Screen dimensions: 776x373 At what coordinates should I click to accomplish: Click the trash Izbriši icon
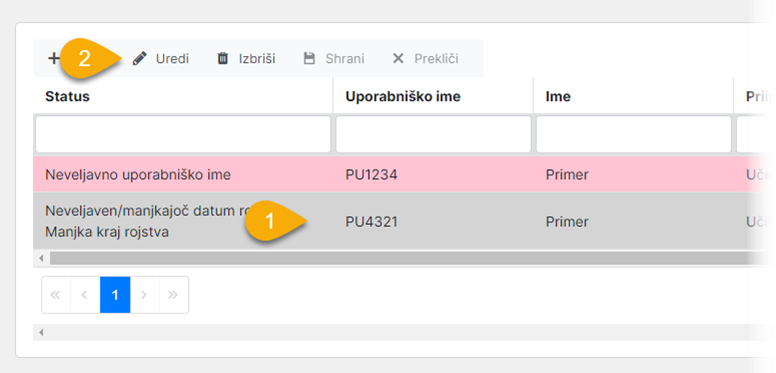223,59
